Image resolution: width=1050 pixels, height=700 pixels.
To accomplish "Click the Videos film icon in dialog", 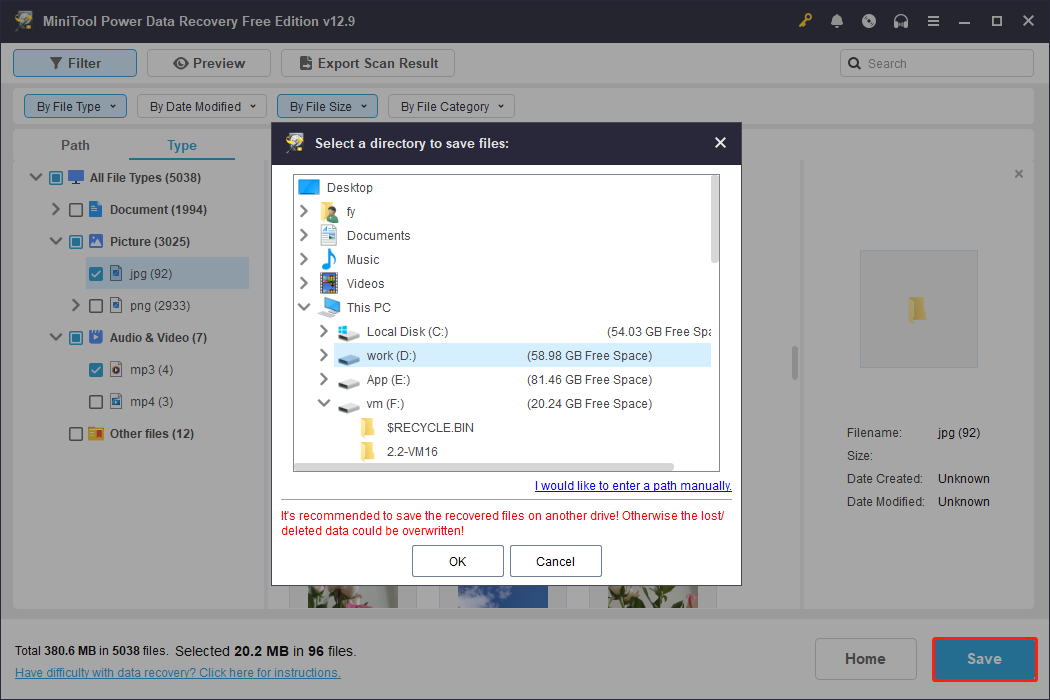I will pos(329,283).
